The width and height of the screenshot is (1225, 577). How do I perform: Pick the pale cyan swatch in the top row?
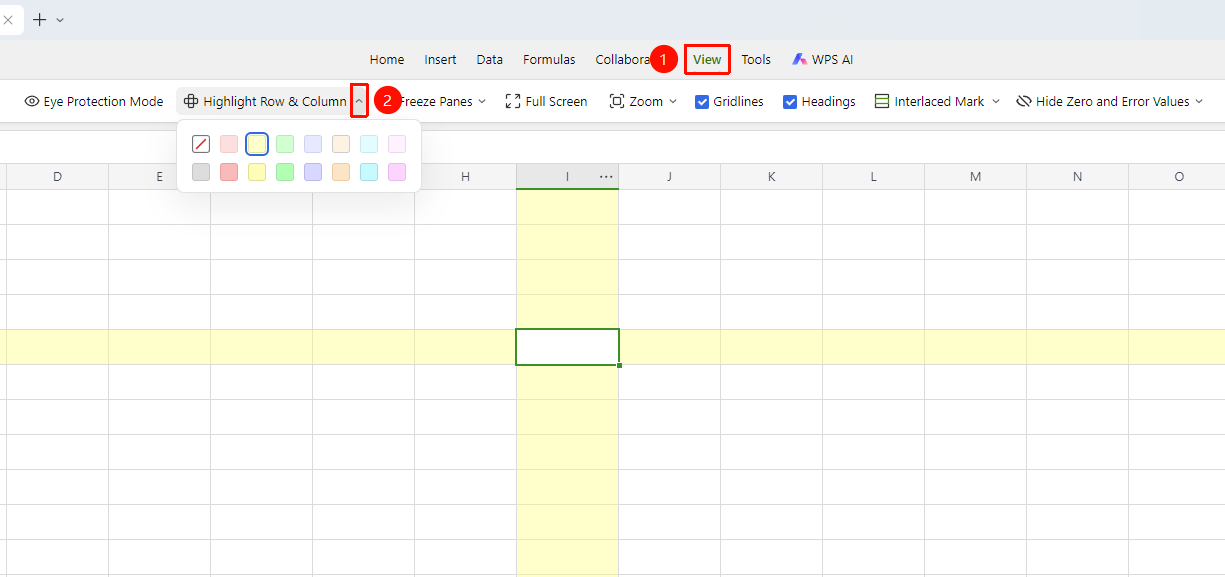(x=369, y=144)
